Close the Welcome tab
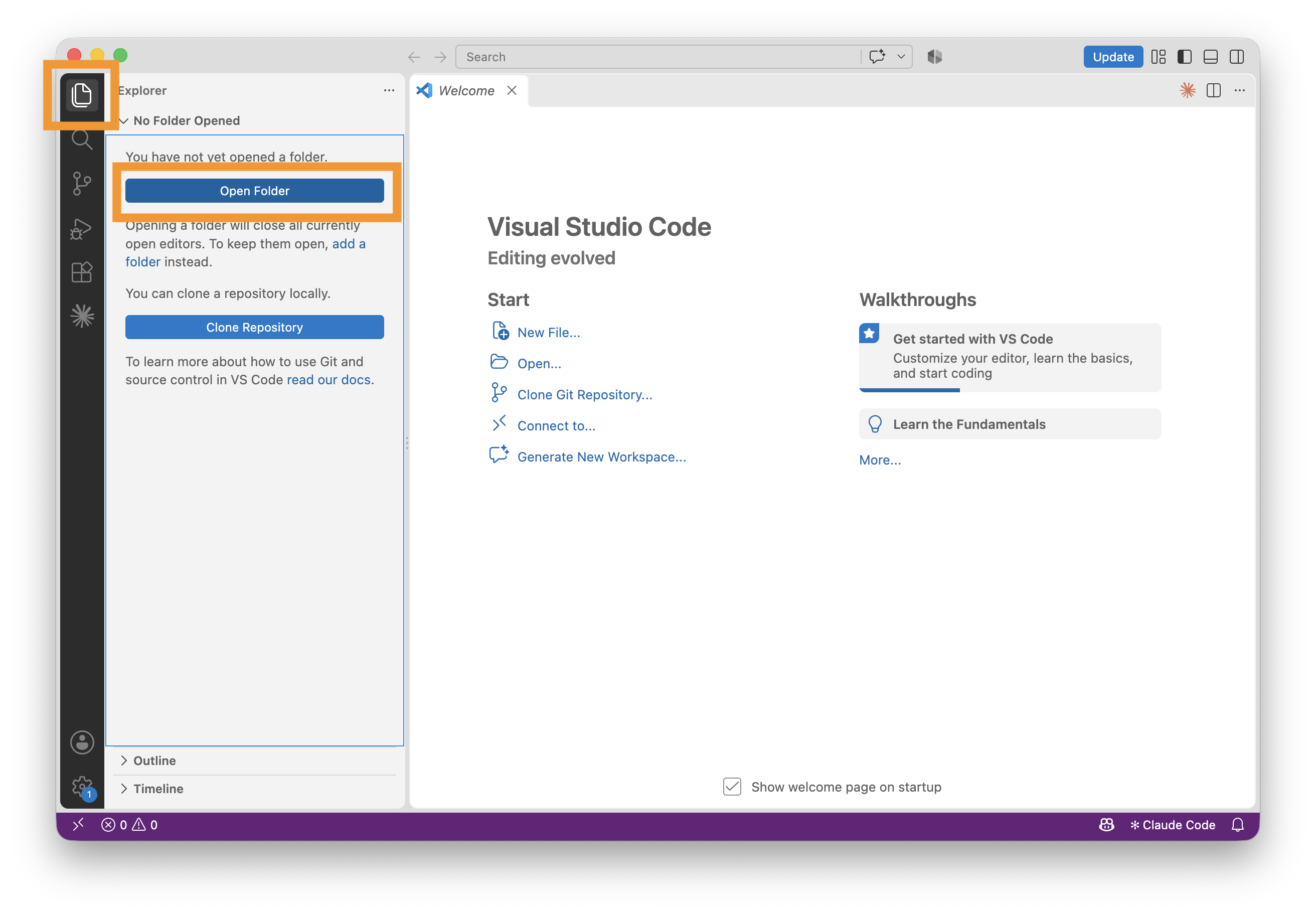 [x=512, y=91]
